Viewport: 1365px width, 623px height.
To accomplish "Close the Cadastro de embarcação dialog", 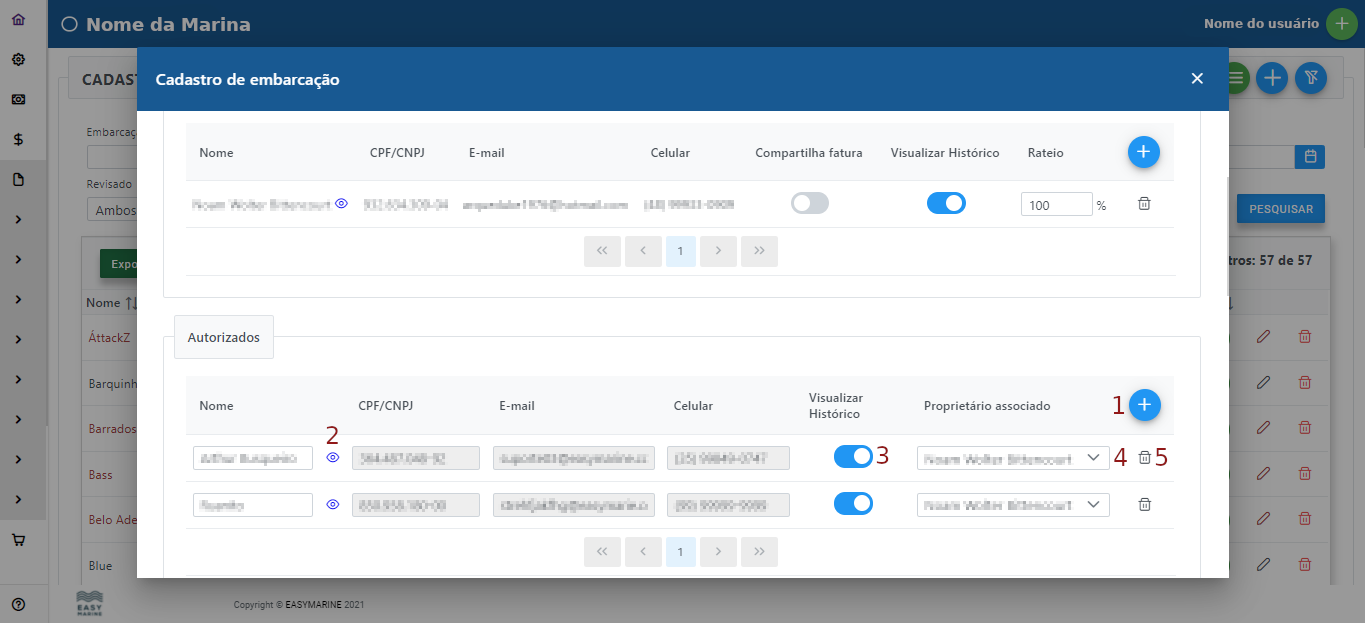I will (x=1197, y=79).
